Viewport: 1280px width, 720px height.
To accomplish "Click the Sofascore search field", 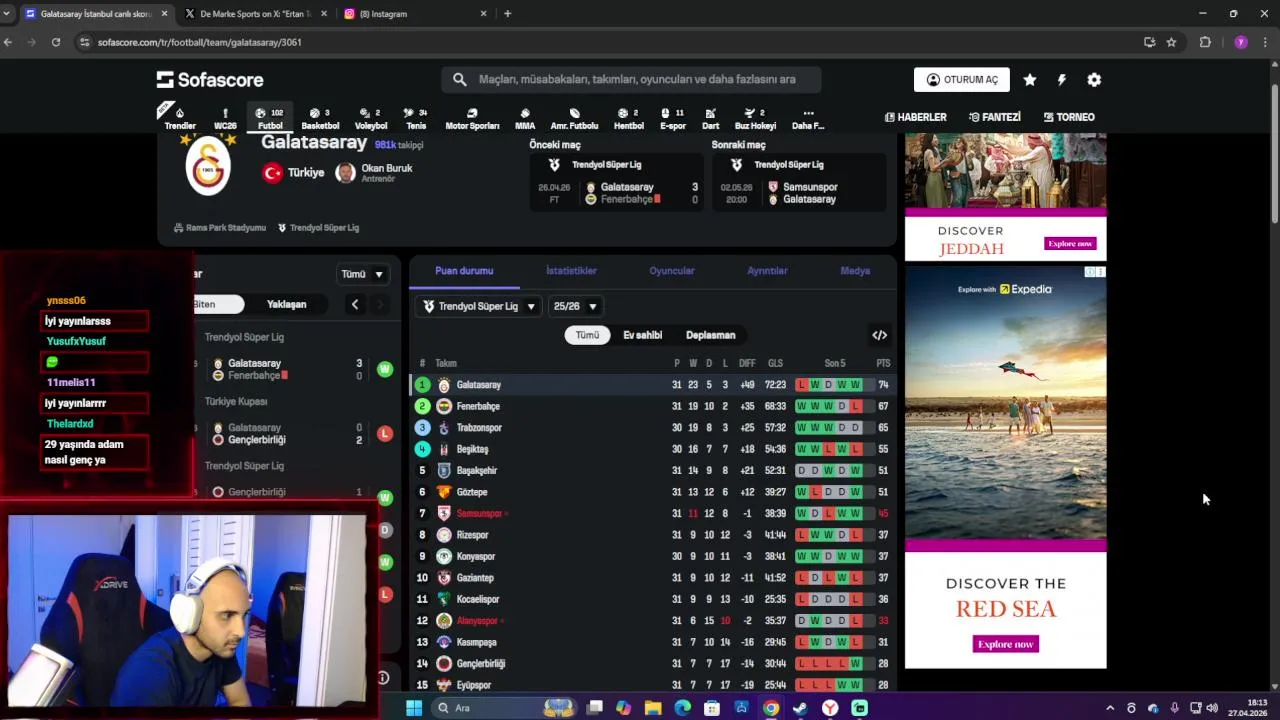I will tap(631, 80).
